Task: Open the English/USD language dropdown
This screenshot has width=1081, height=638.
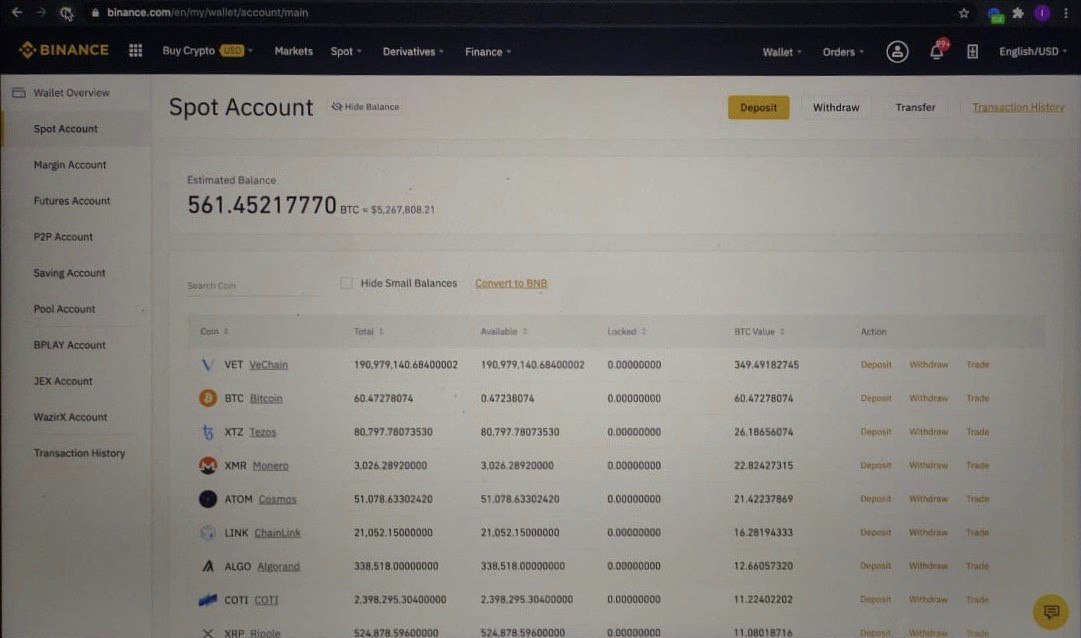Action: pyautogui.click(x=1033, y=52)
